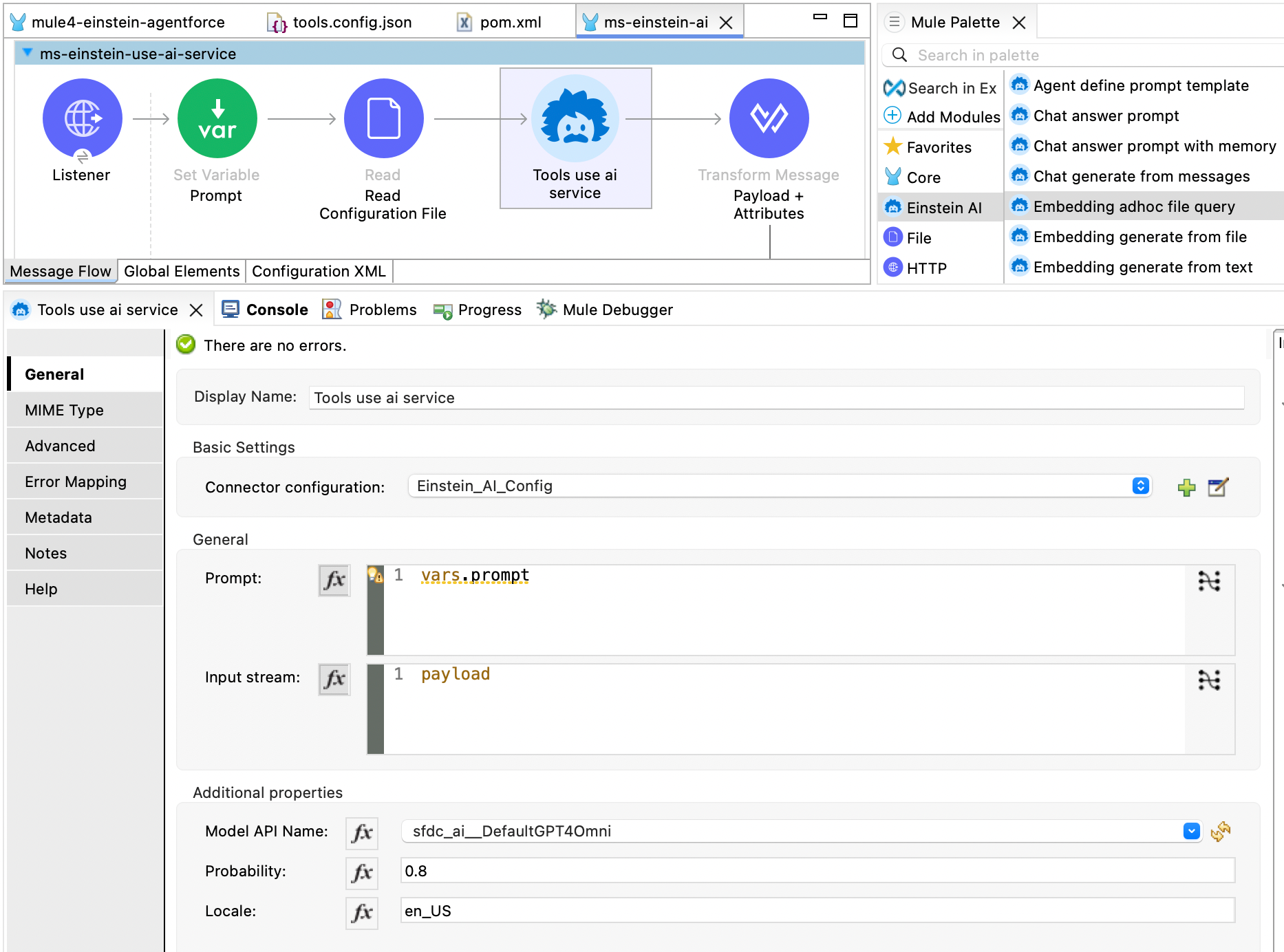Select the Listener component in the flow
This screenshot has width=1284, height=952.
(82, 118)
